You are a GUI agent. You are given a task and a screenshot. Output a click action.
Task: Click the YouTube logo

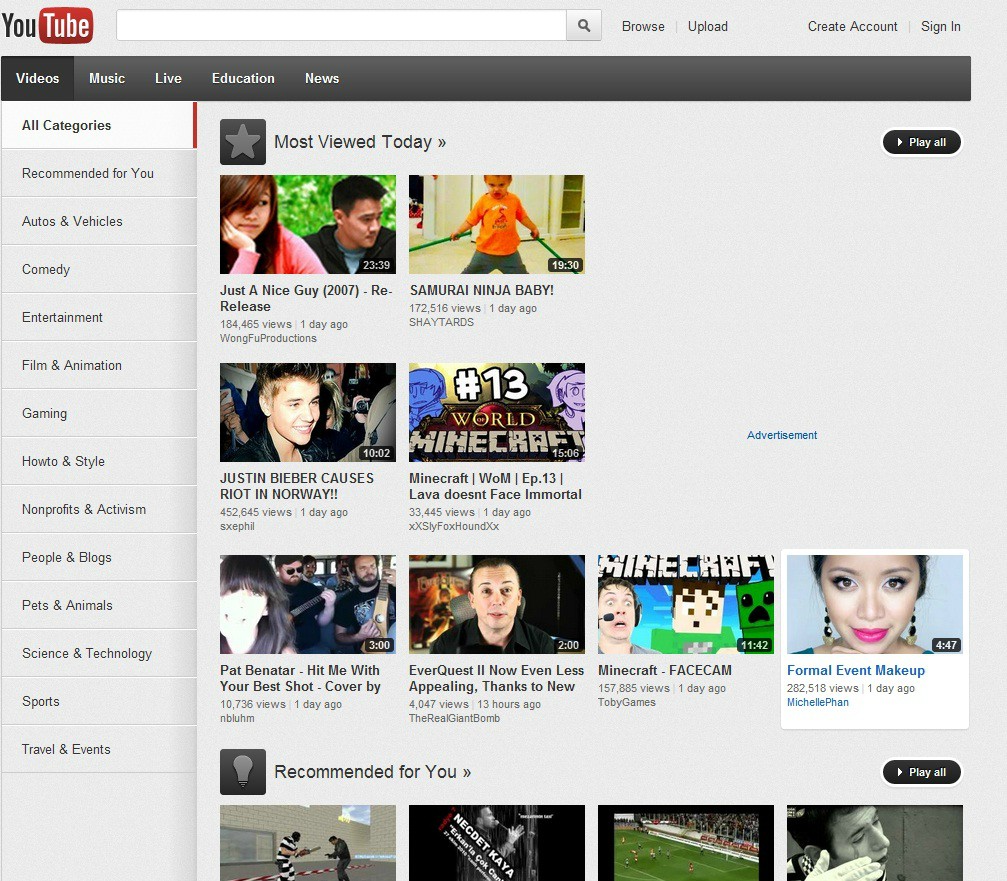[x=47, y=26]
